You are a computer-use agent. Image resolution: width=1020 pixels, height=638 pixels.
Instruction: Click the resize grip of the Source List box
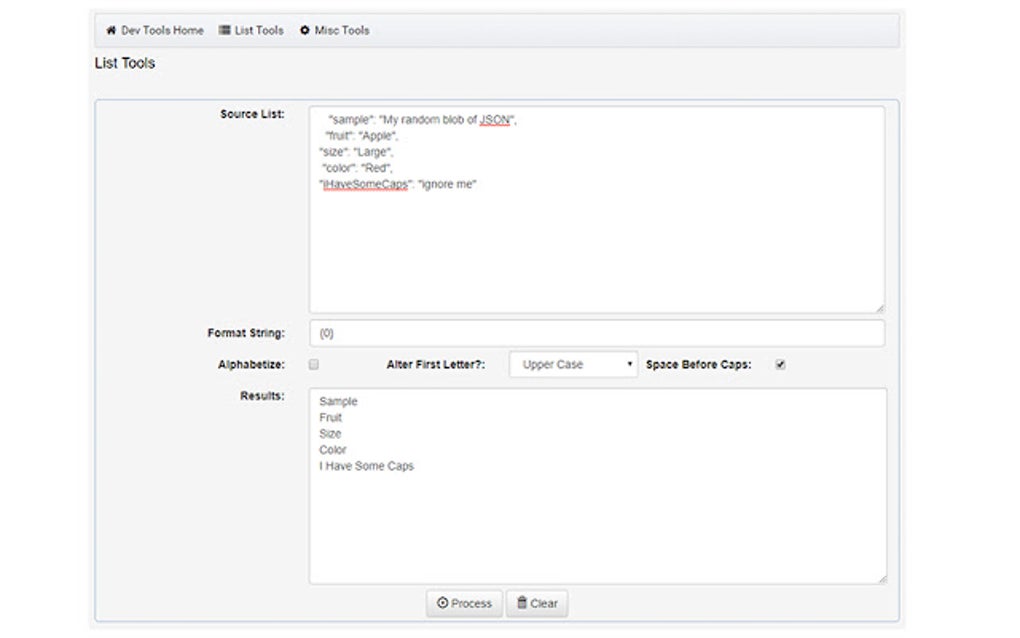pos(881,307)
